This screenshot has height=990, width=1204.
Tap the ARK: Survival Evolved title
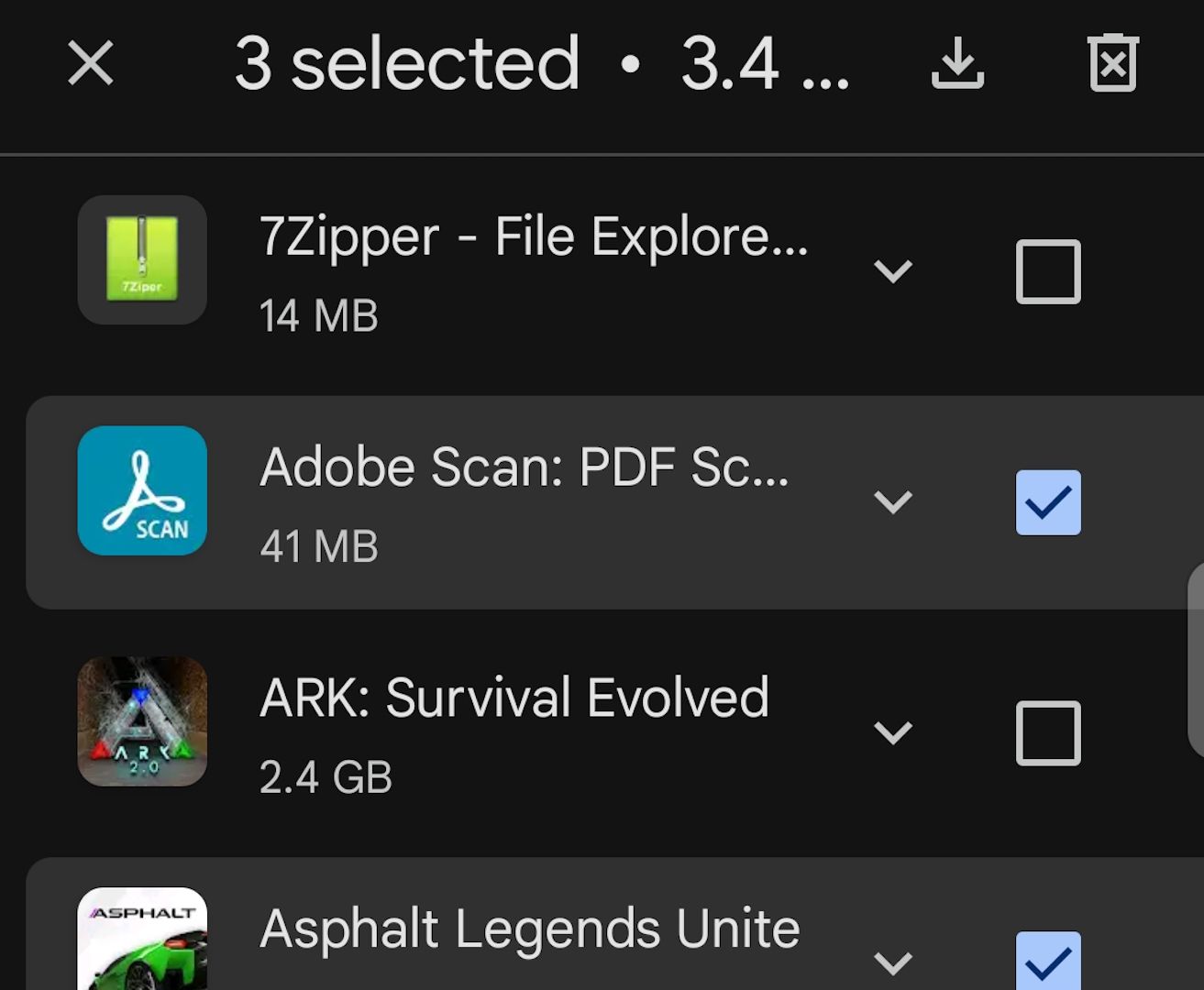[x=514, y=698]
